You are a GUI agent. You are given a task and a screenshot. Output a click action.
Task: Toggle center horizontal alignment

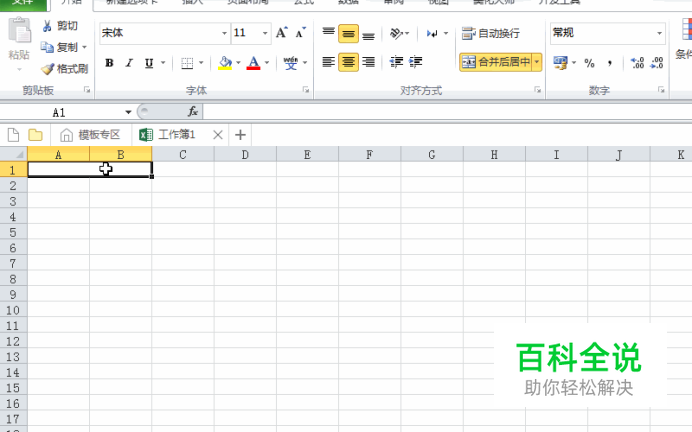tap(348, 62)
